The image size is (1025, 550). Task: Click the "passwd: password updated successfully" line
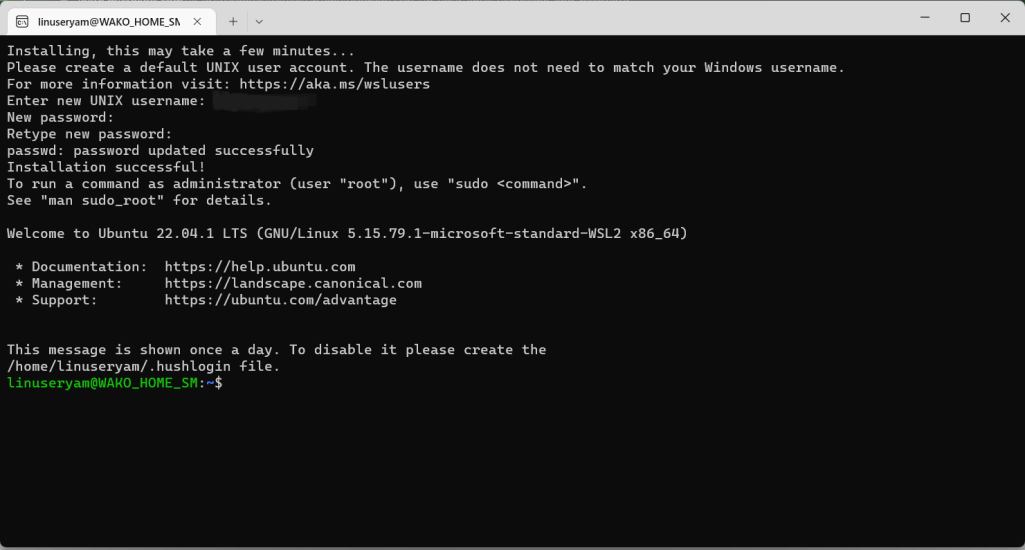click(160, 150)
